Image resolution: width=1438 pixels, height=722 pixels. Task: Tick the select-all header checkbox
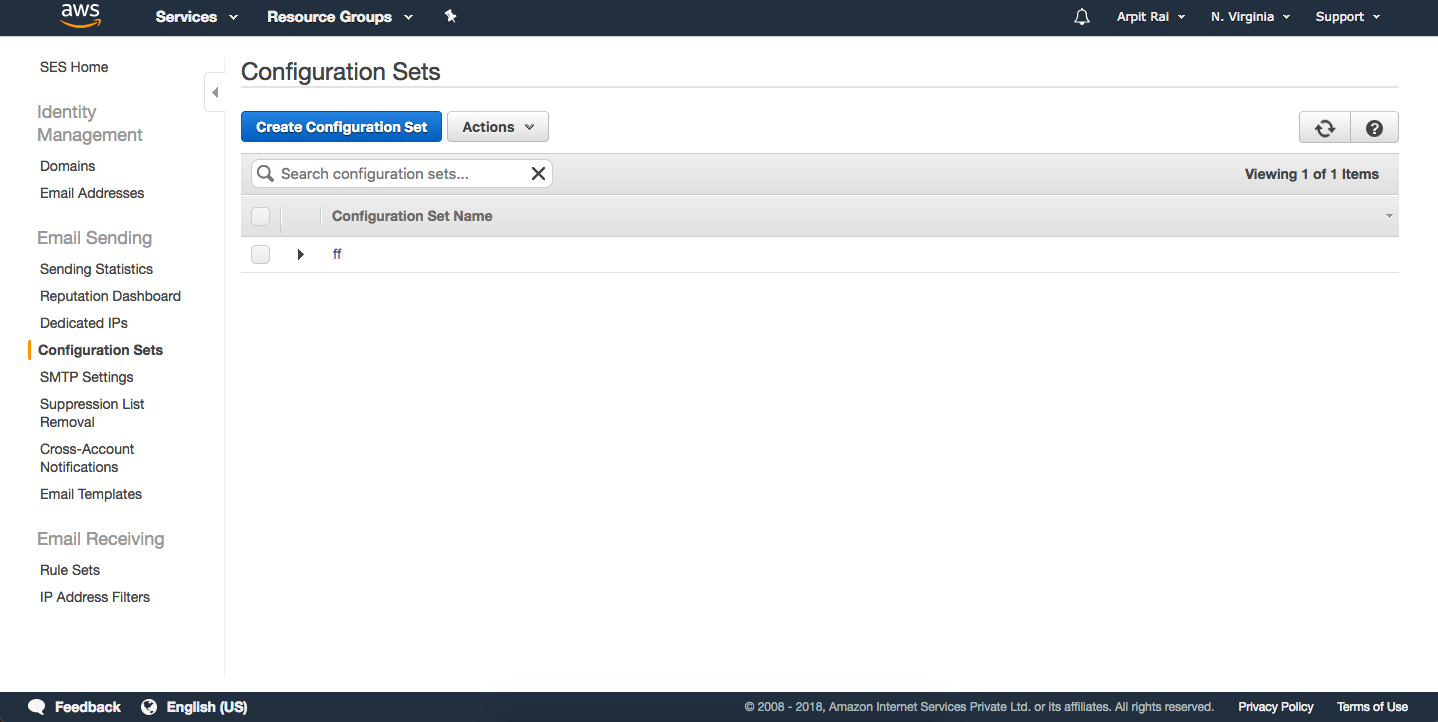click(x=261, y=216)
